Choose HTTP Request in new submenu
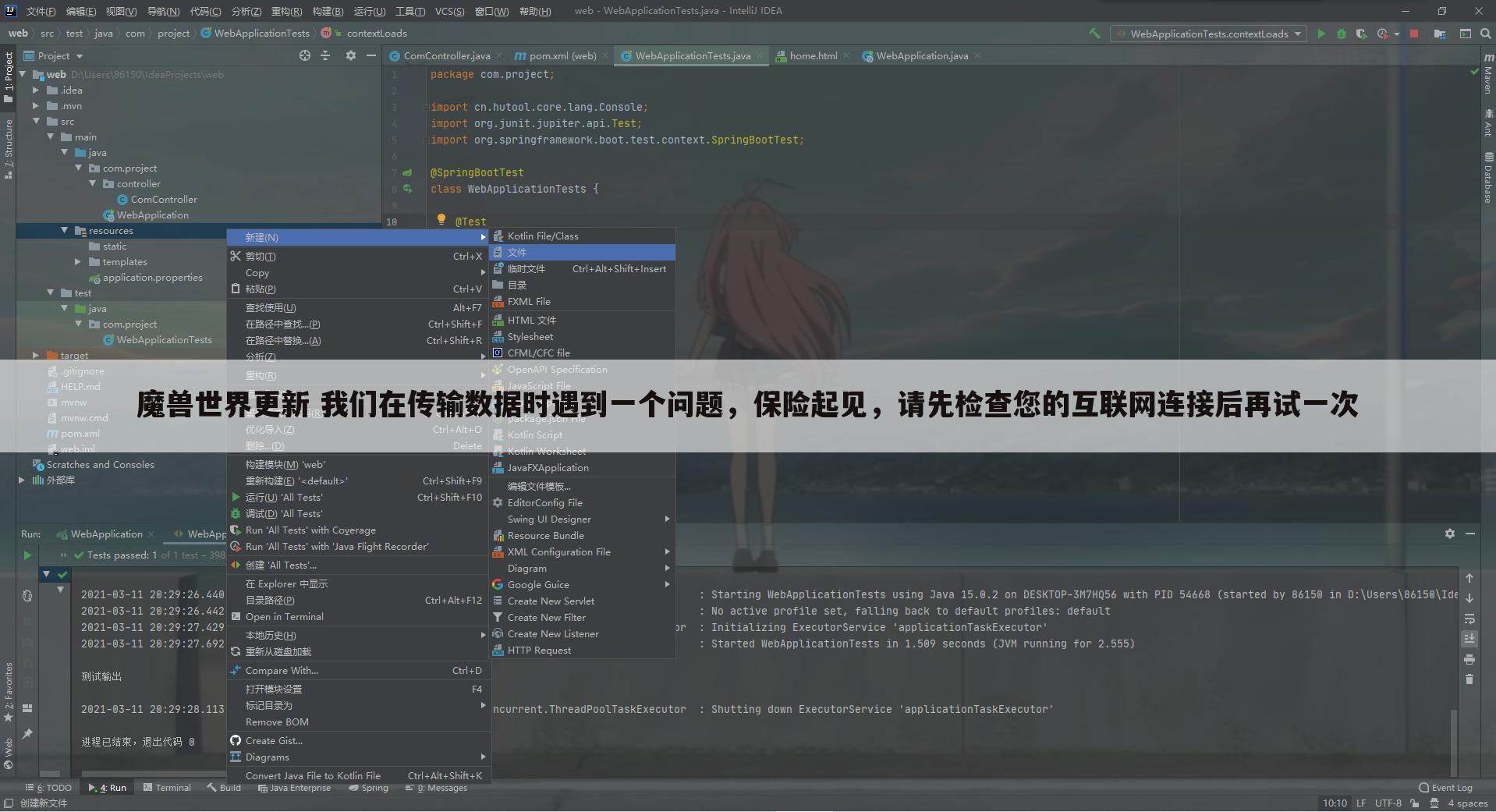Screen dimensions: 1496x812 (582, 651)
